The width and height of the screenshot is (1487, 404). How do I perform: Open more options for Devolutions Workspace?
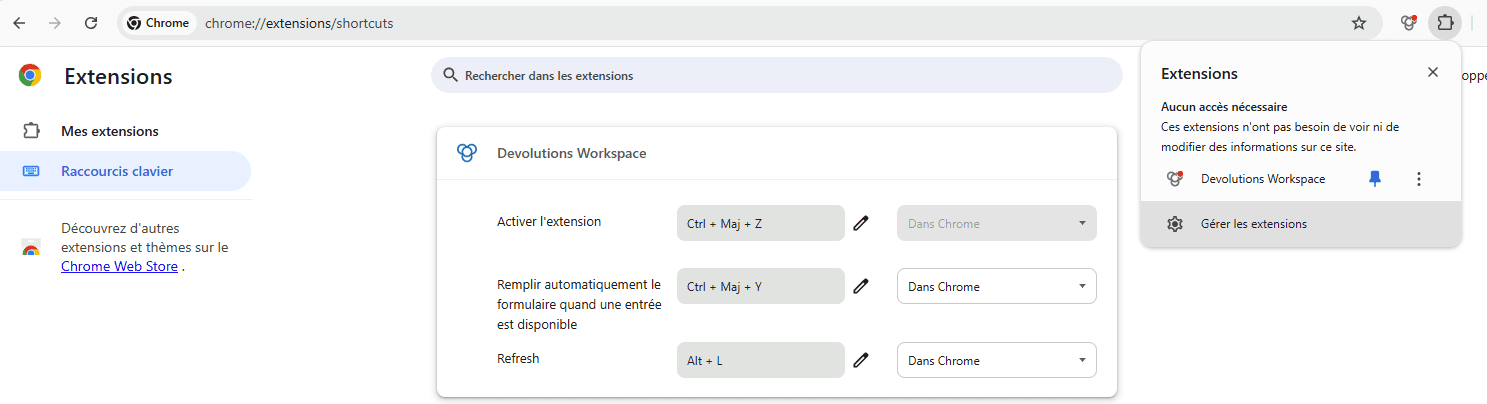tap(1418, 179)
